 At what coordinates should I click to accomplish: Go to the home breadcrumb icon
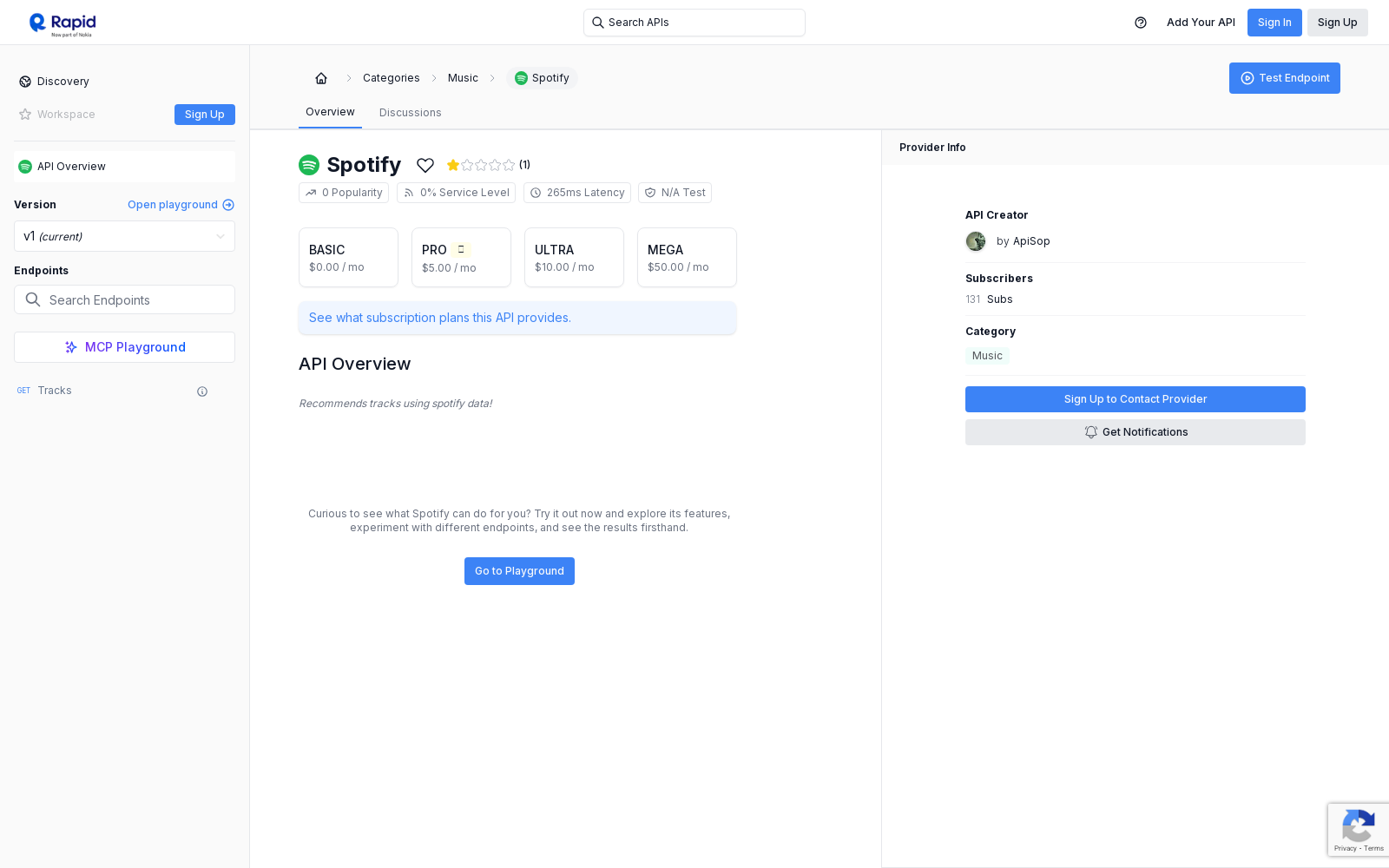click(321, 78)
